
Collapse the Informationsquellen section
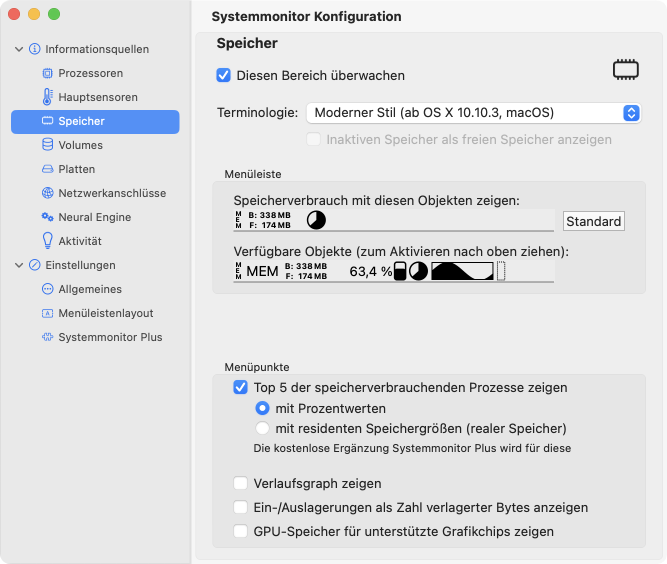[x=19, y=49]
